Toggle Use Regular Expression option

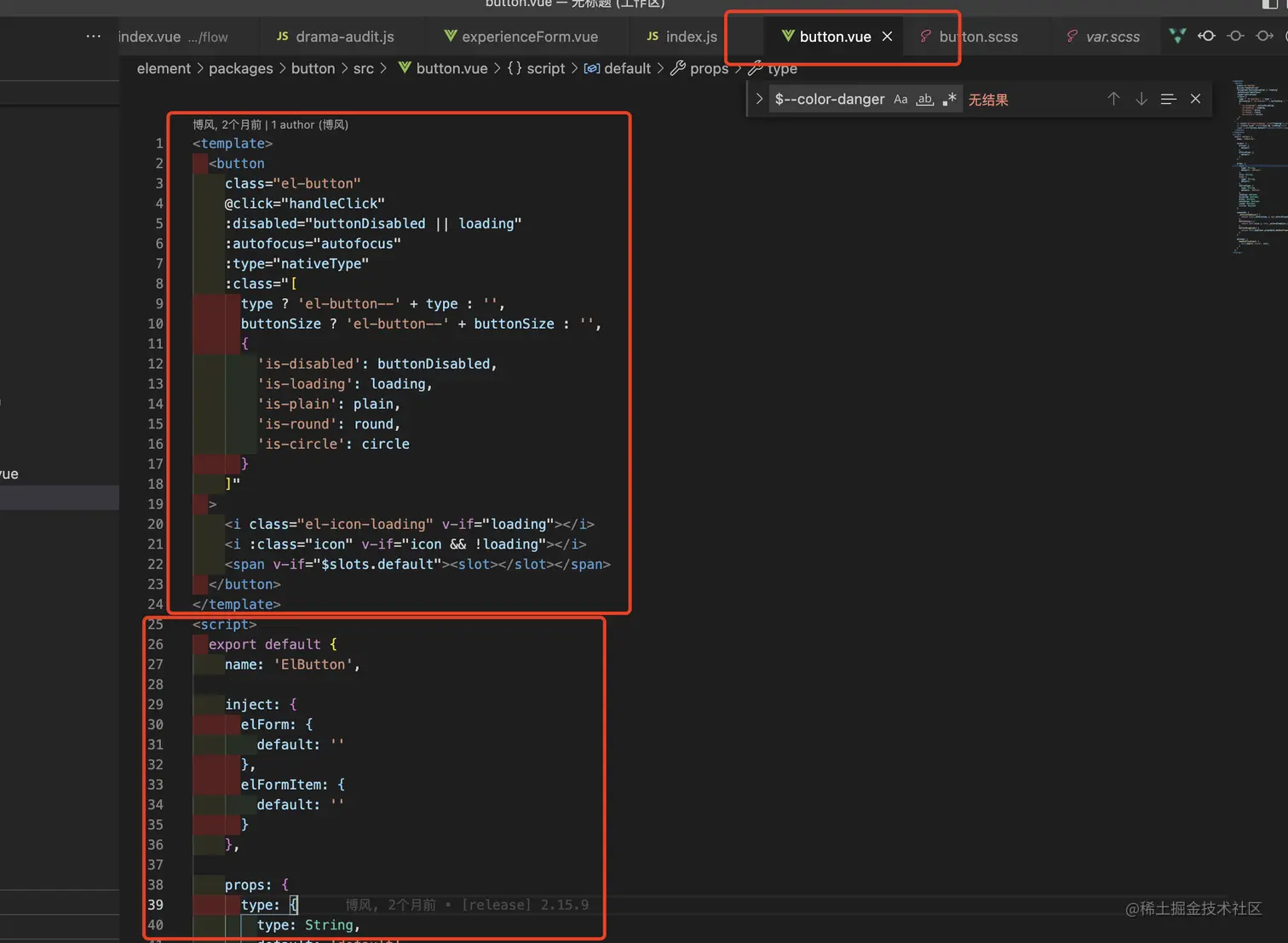click(949, 100)
